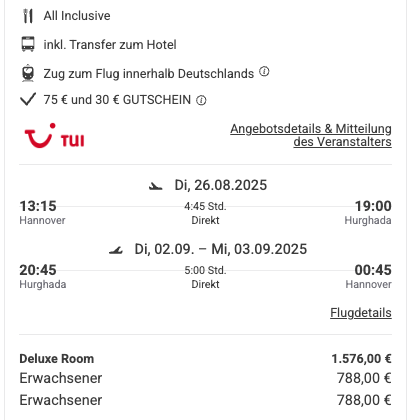The height and width of the screenshot is (420, 408).
Task: Click the return flight plane icon
Action: [116, 250]
